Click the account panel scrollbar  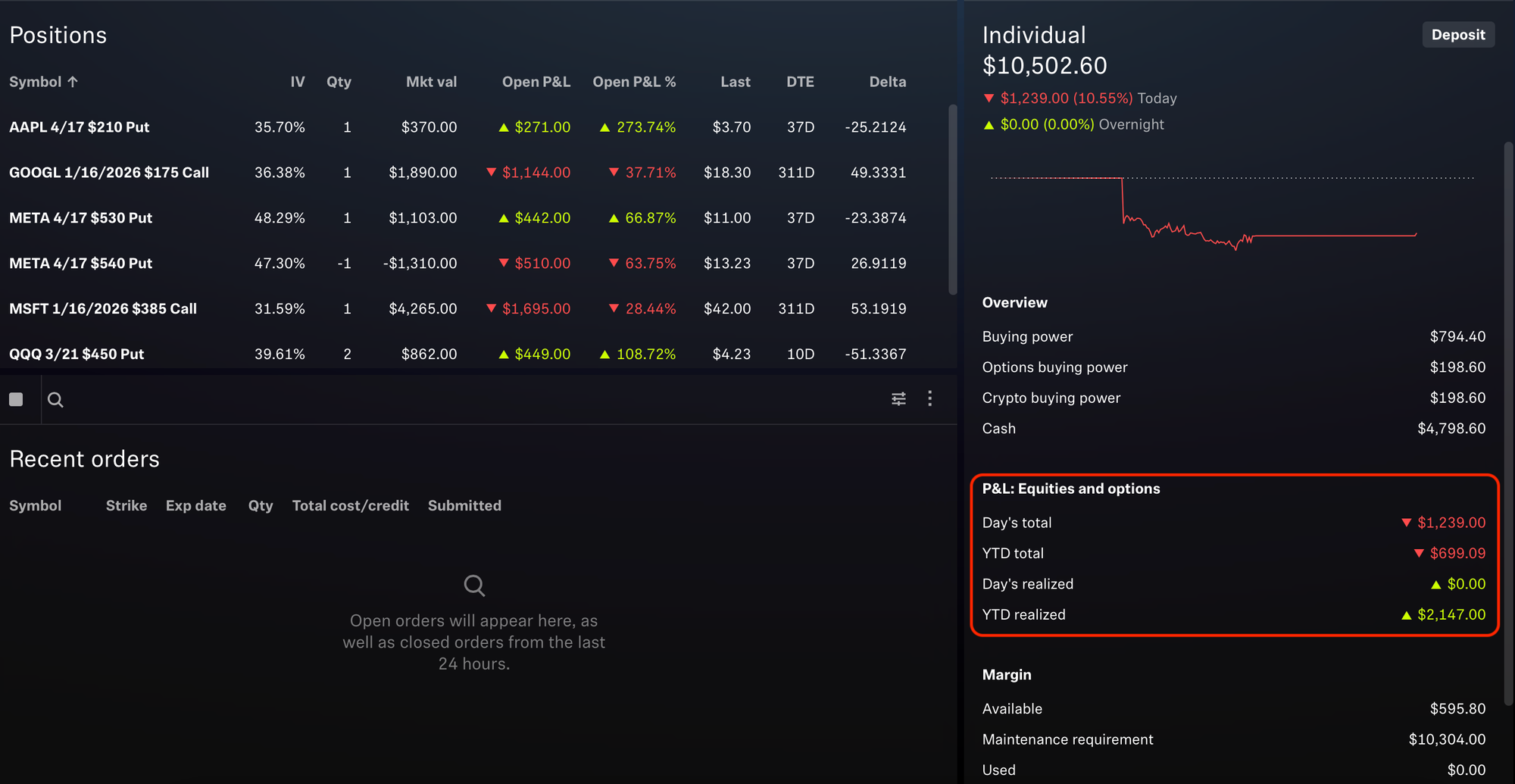click(x=1509, y=424)
